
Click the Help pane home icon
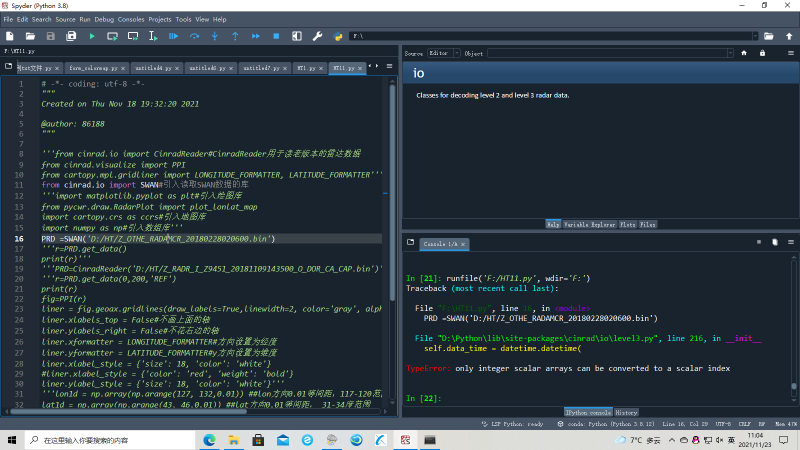coord(742,53)
